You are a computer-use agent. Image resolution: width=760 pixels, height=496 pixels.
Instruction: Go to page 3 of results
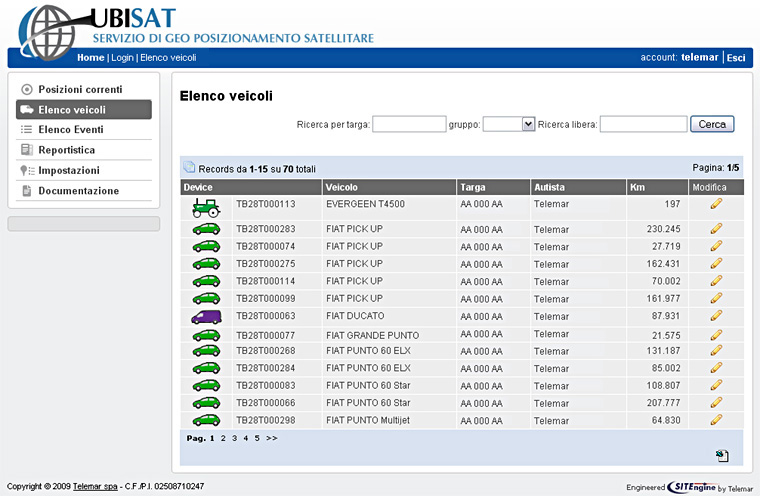pyautogui.click(x=235, y=438)
